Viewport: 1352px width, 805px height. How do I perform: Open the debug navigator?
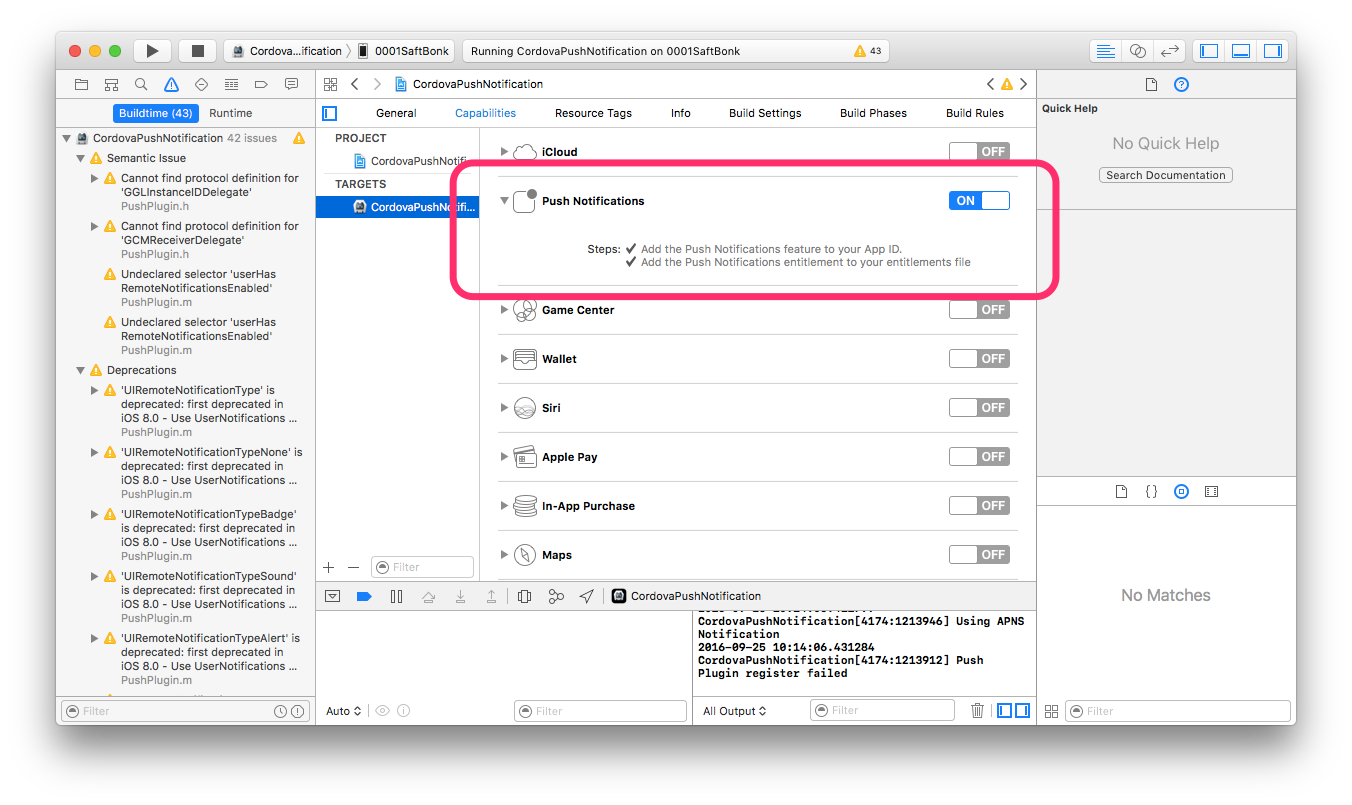click(x=231, y=84)
